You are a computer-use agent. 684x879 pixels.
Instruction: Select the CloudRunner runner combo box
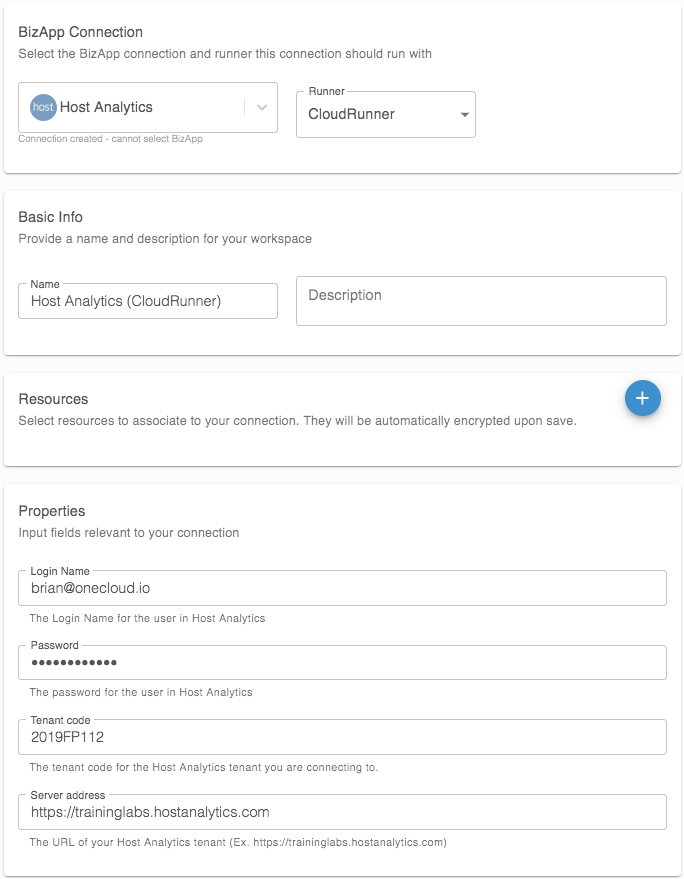tap(386, 114)
